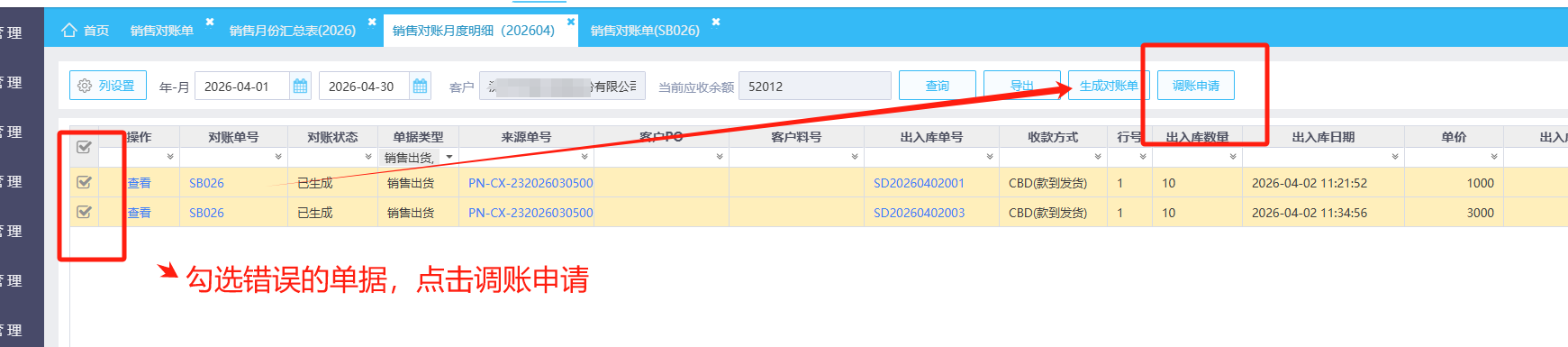
Task: Open SB026 link in the second data row
Action: point(206,213)
